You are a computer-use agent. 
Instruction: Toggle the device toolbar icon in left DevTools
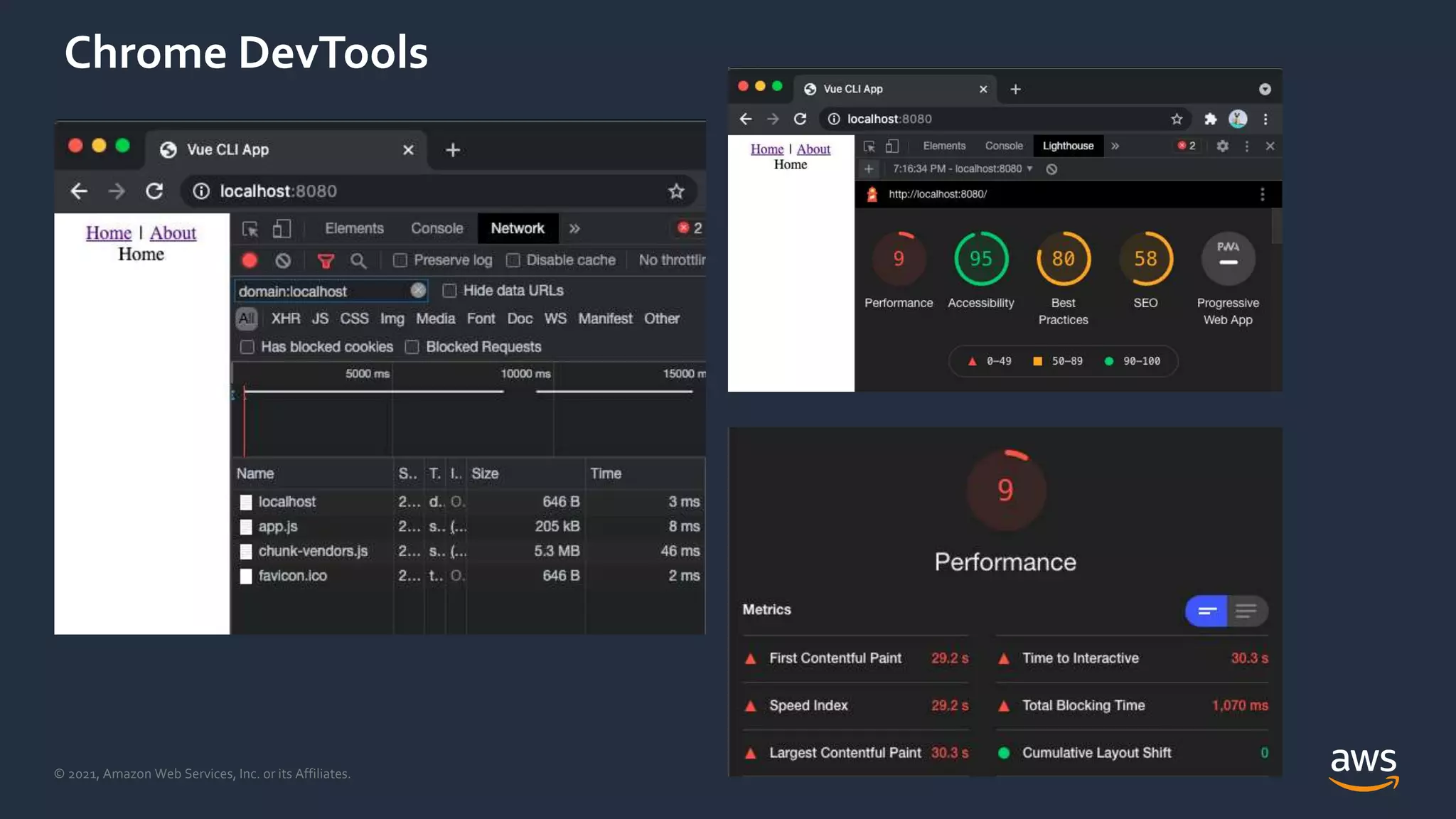282,228
